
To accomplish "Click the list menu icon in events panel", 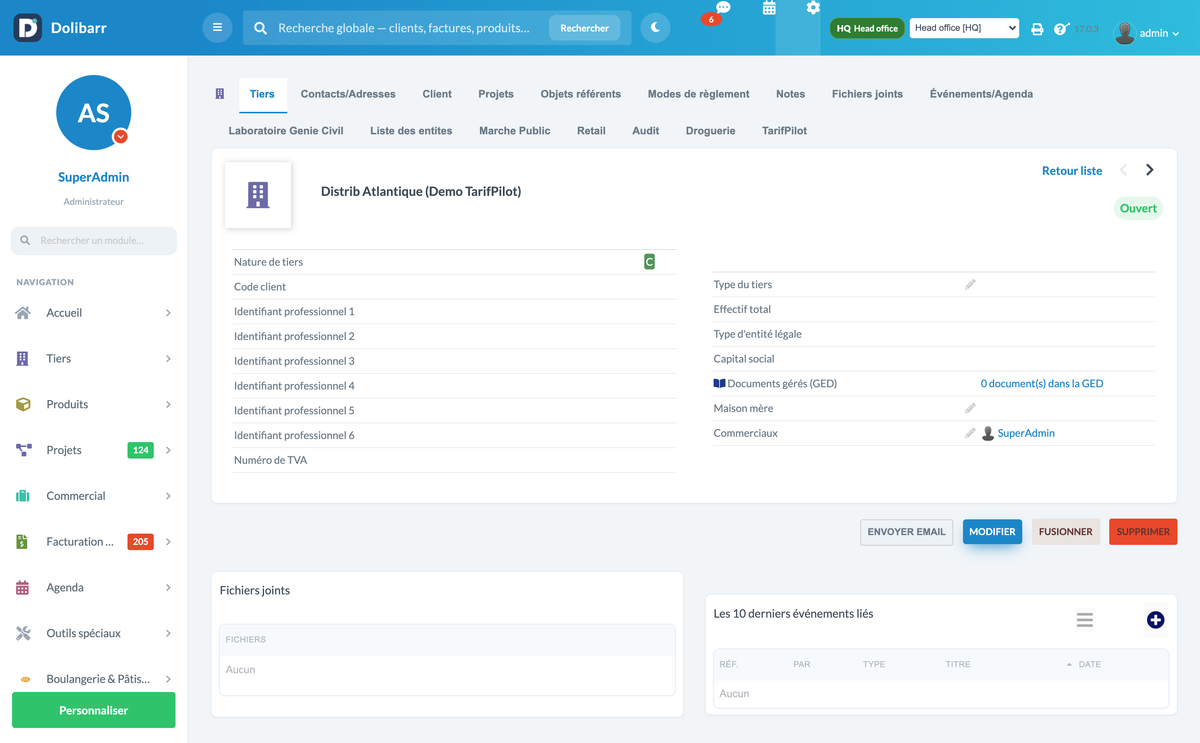I will coord(1084,620).
